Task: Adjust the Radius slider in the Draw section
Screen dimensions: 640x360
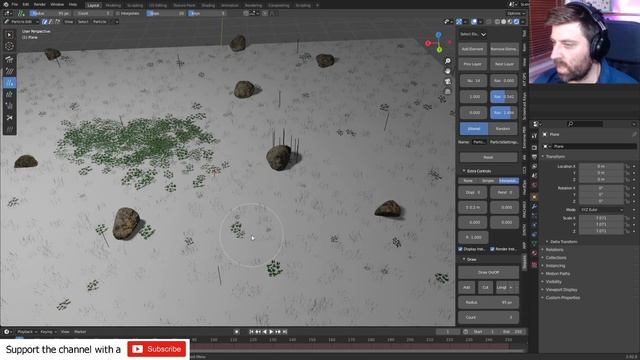Action: tap(488, 302)
